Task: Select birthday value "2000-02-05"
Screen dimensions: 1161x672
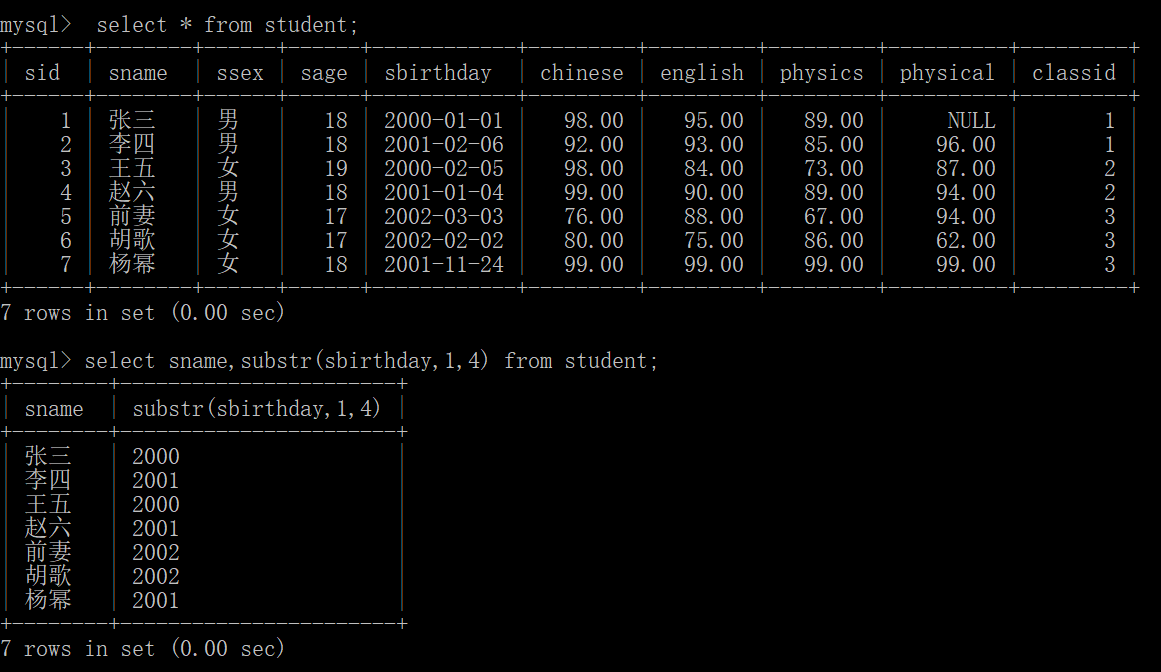Action: click(444, 168)
